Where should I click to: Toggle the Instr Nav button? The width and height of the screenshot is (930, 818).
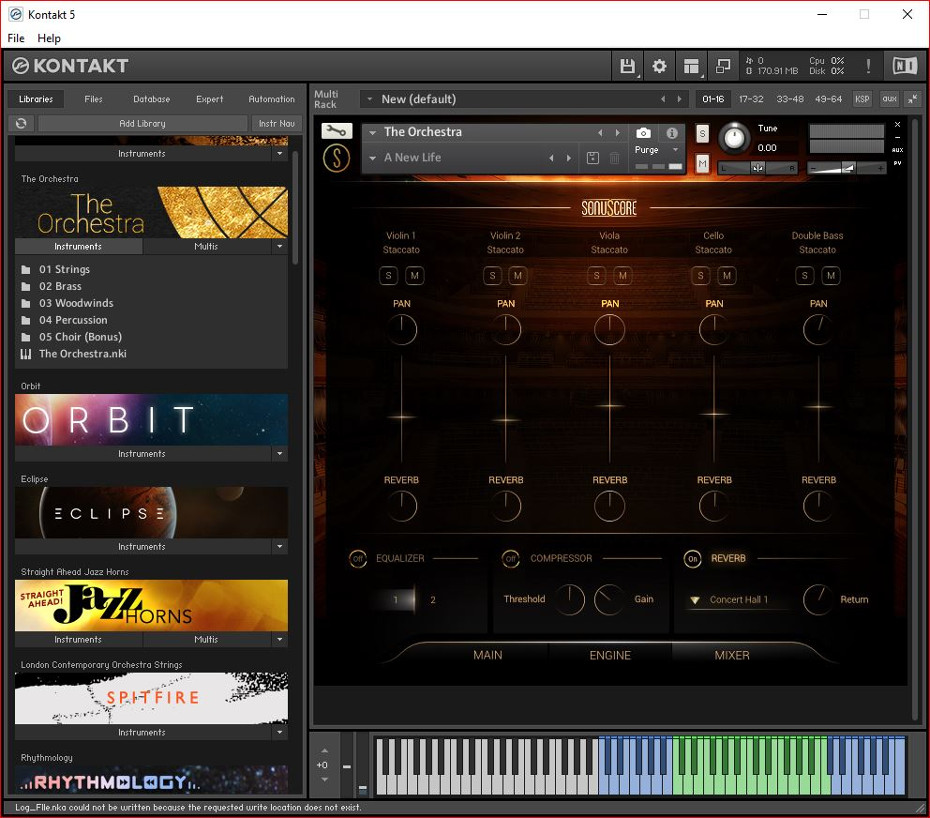pos(276,123)
